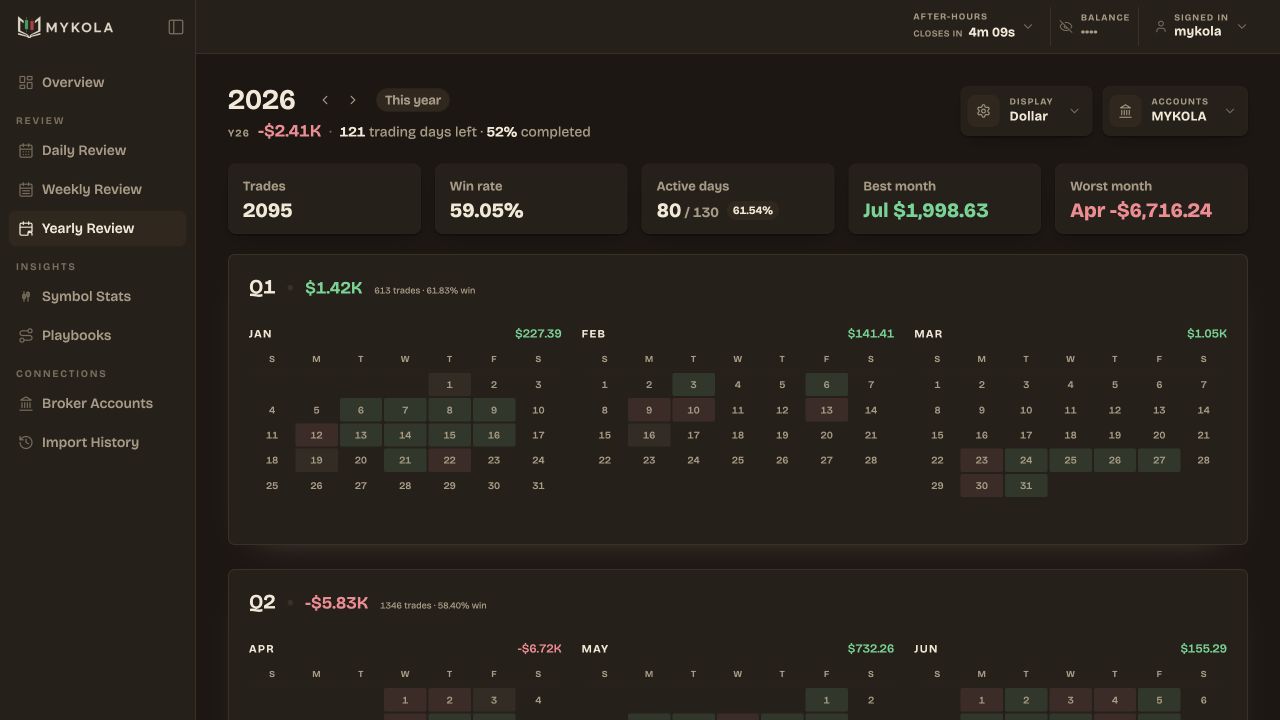Click the Broker Accounts bank icon
The width and height of the screenshot is (1280, 720).
26,403
